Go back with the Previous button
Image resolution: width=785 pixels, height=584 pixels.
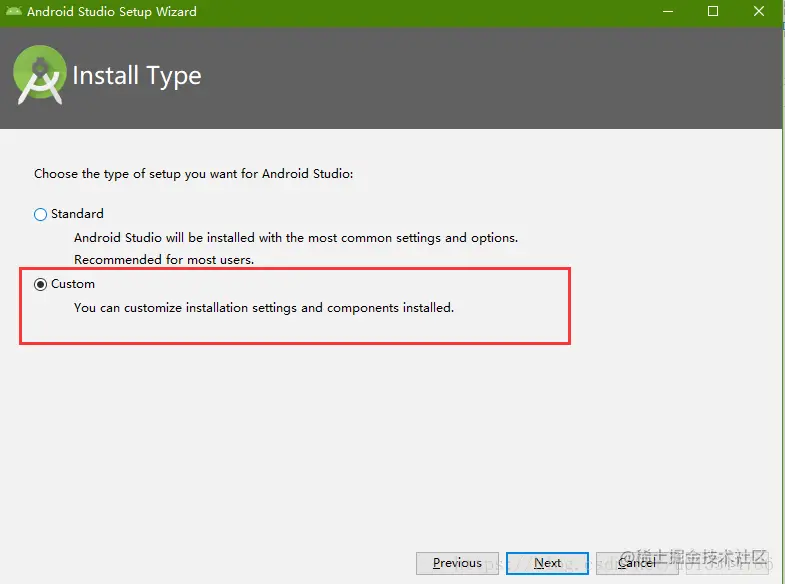coord(457,563)
